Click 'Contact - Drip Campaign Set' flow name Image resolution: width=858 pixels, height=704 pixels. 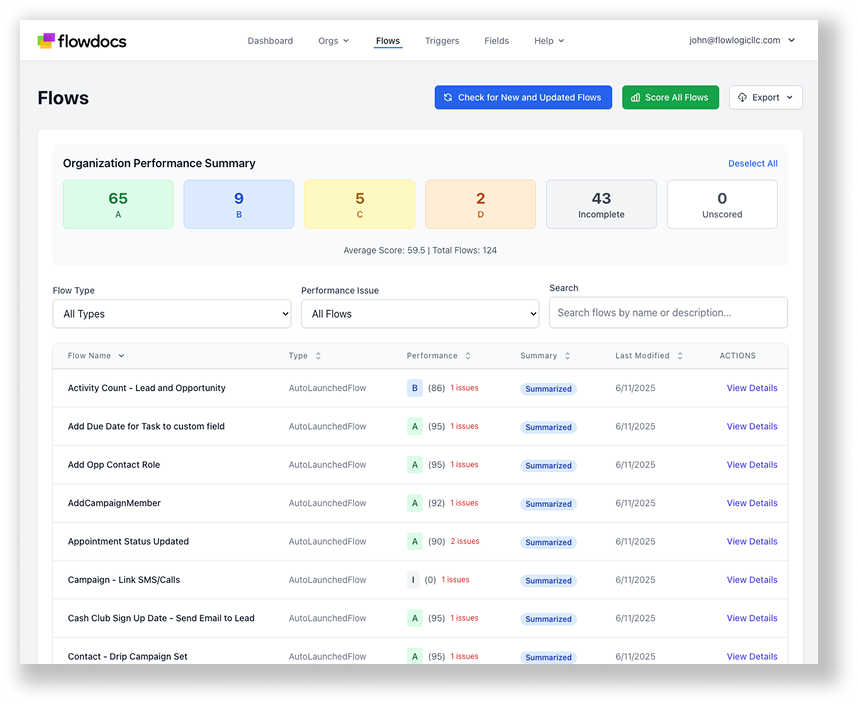127,656
